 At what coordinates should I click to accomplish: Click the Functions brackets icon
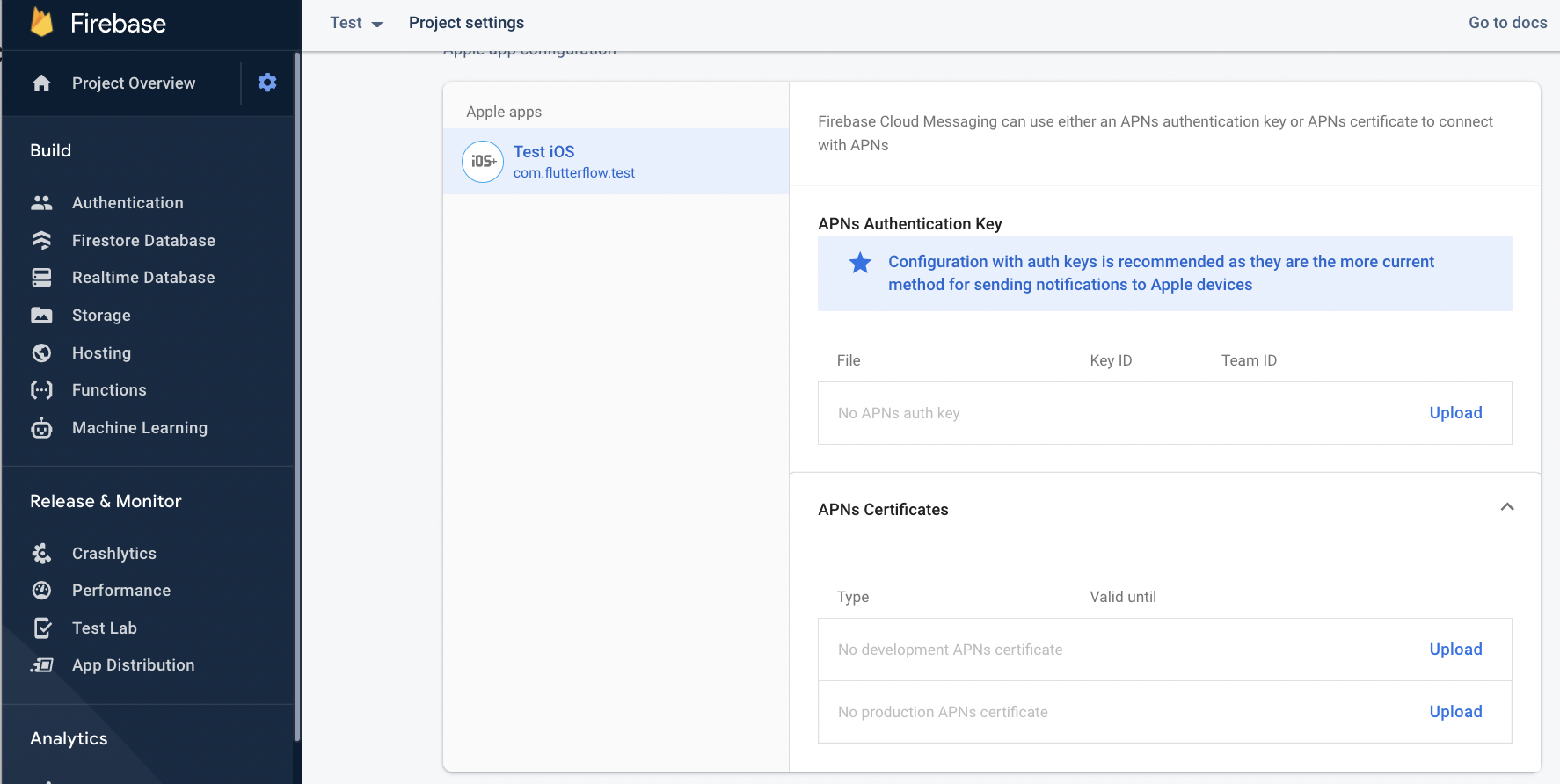point(41,390)
